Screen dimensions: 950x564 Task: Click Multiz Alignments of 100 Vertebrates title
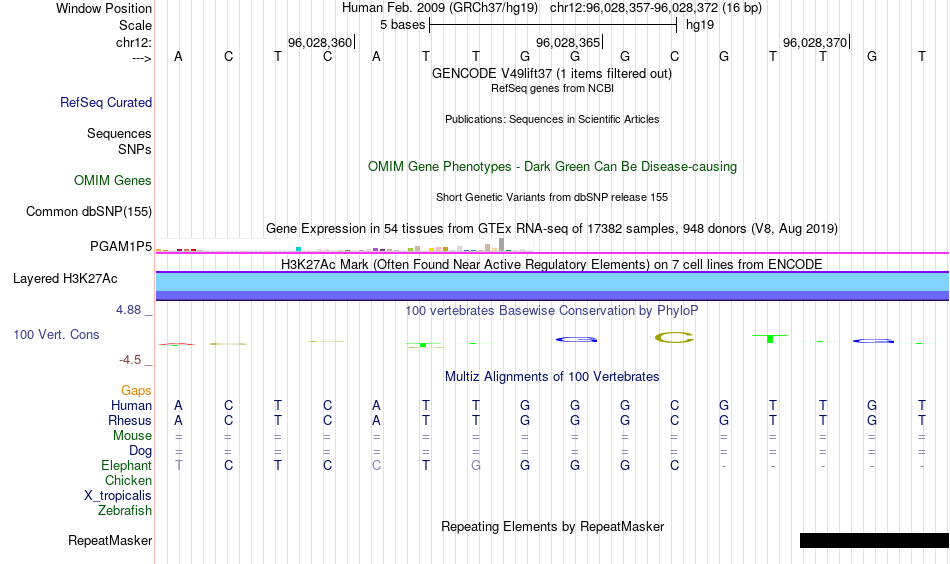552,377
